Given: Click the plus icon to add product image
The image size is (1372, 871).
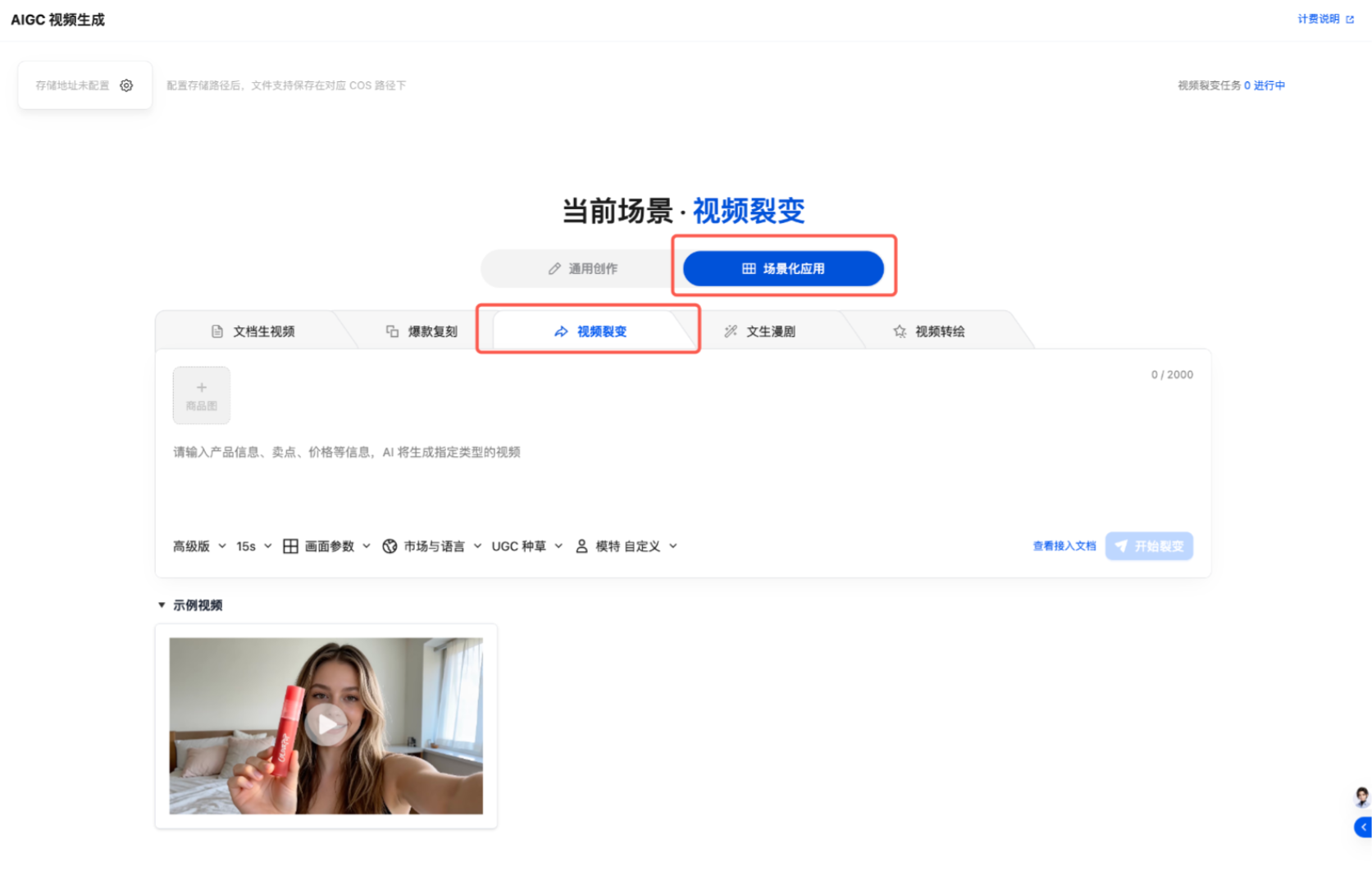Looking at the screenshot, I should coord(202,387).
